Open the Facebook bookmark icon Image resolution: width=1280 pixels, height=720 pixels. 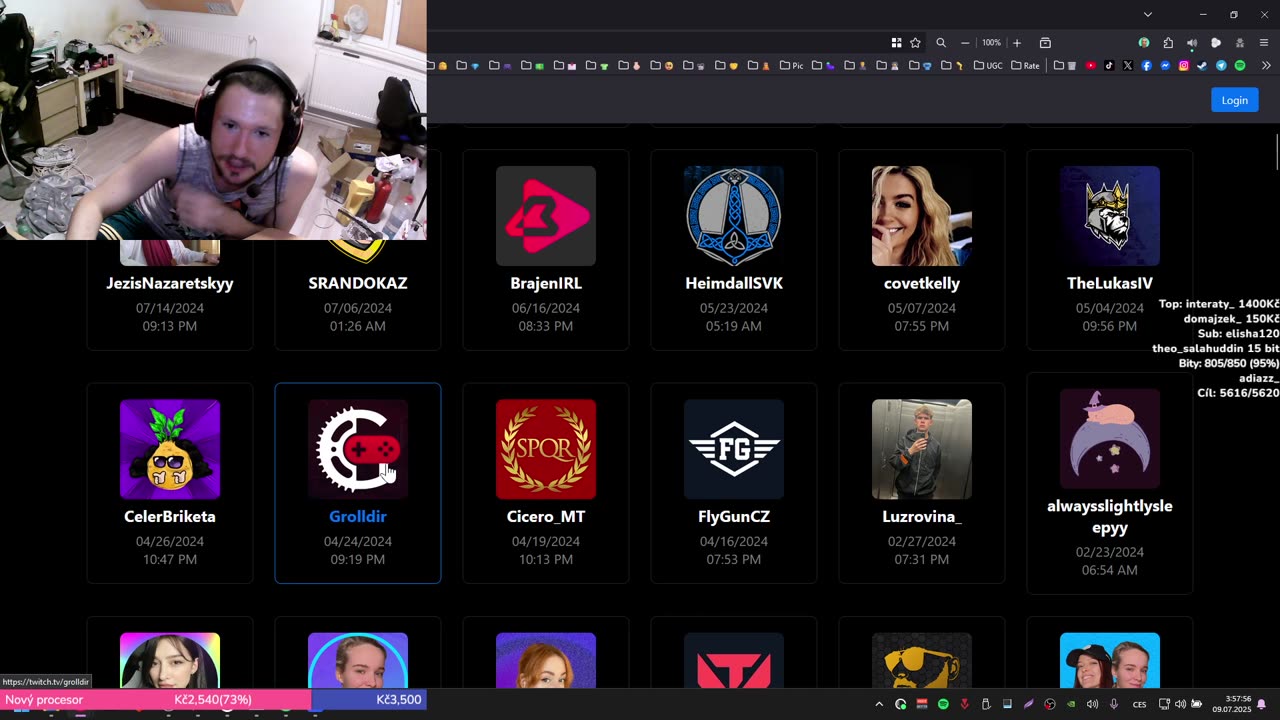[1147, 66]
